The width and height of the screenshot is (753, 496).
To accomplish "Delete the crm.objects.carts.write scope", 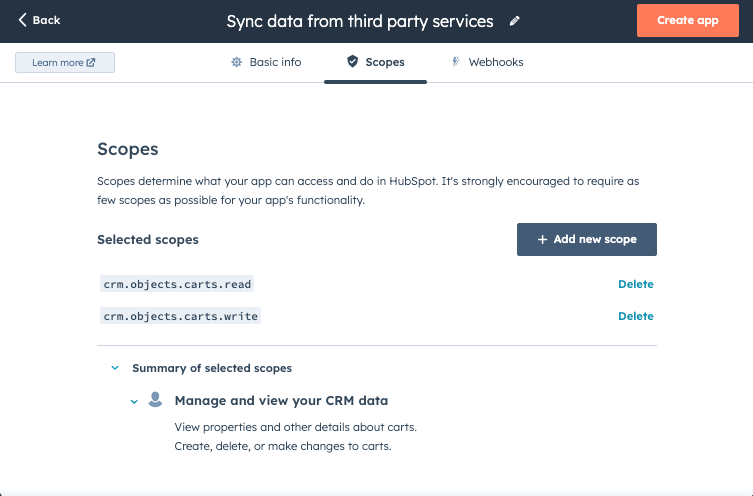I will pos(635,316).
